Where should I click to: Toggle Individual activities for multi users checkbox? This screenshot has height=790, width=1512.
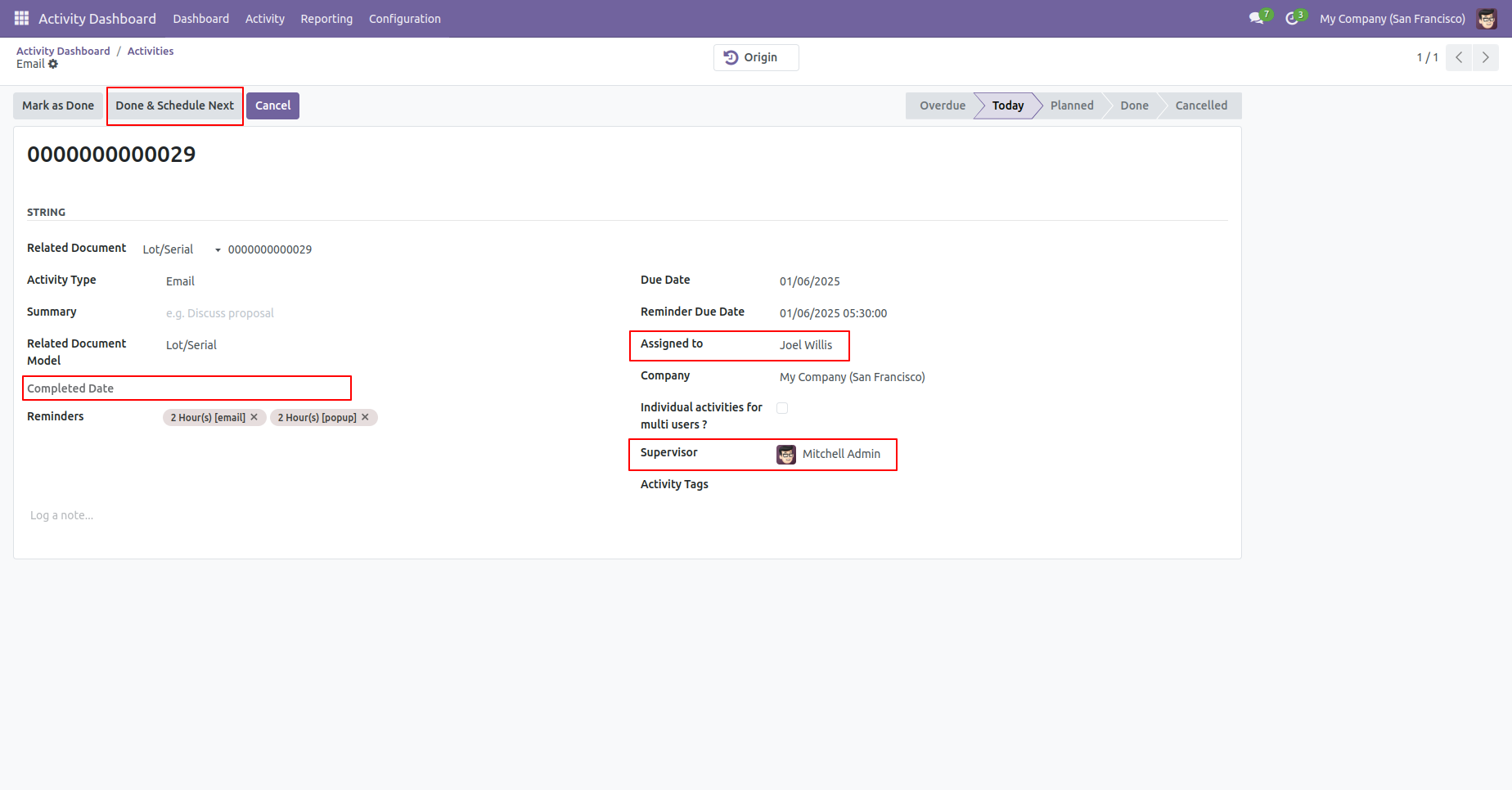coord(782,408)
